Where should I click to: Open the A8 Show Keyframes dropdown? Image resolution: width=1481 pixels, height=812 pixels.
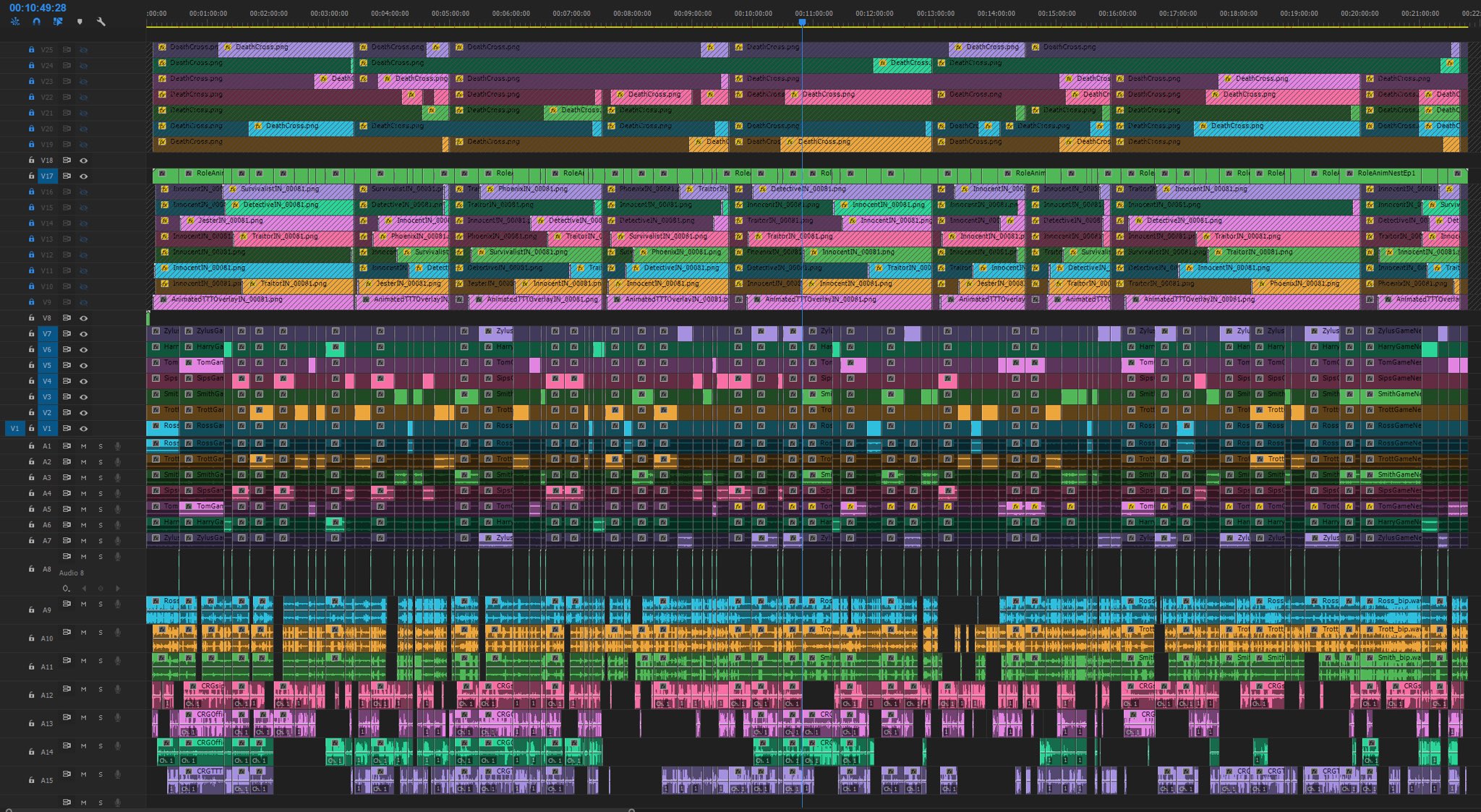pyautogui.click(x=67, y=589)
